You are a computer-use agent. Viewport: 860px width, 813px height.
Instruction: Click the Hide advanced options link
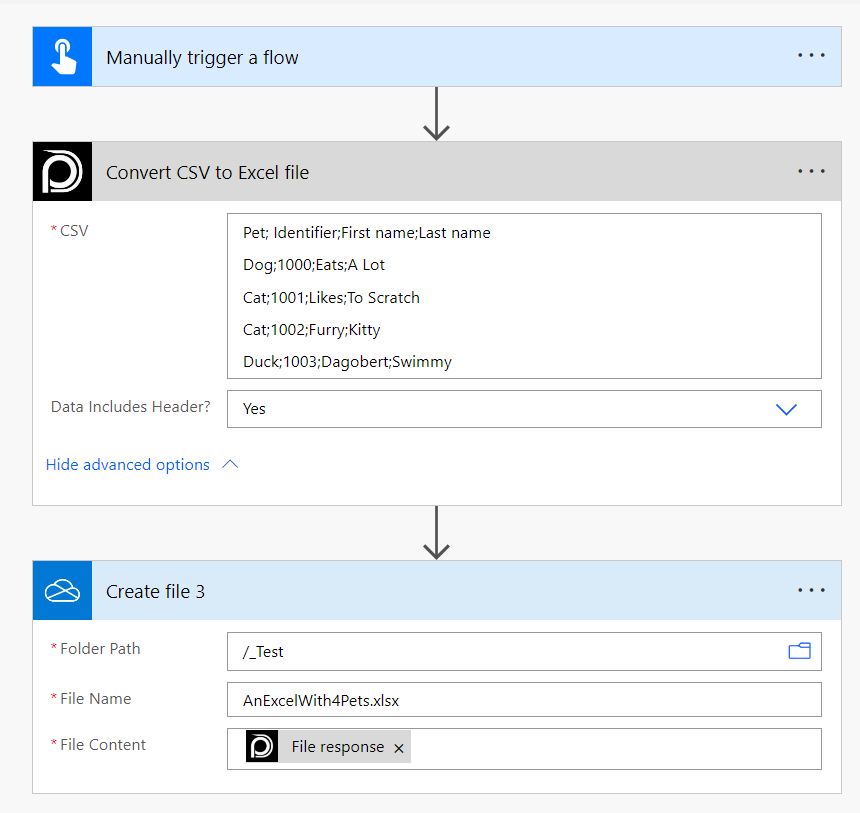(128, 464)
